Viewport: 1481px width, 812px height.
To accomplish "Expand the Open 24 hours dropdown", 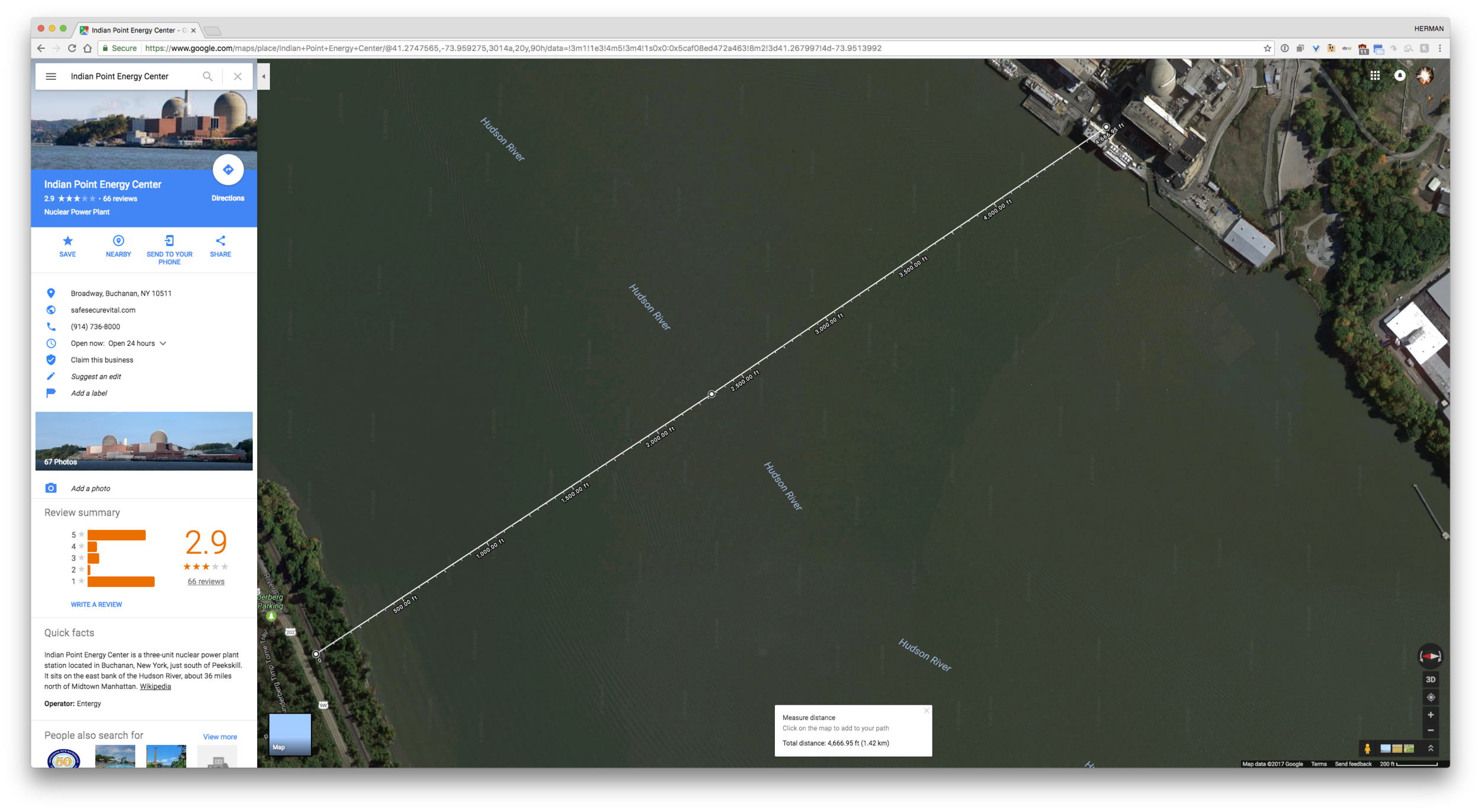I will (163, 344).
